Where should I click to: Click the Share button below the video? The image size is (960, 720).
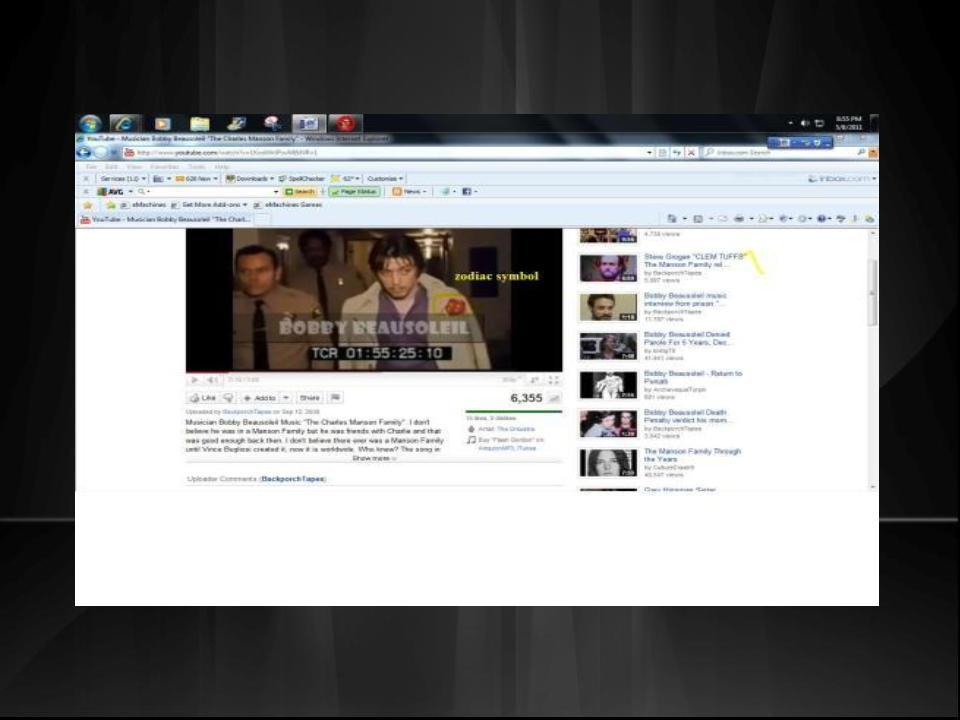[309, 398]
